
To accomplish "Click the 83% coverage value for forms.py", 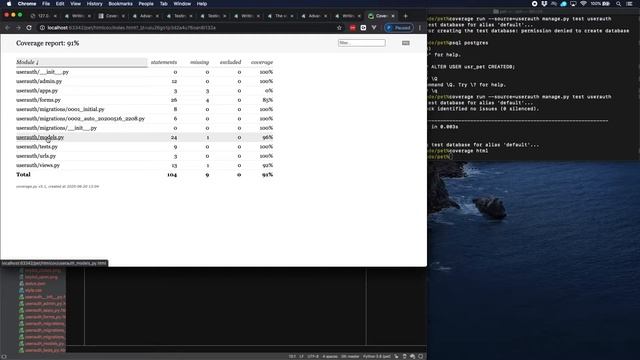I will pyautogui.click(x=268, y=100).
